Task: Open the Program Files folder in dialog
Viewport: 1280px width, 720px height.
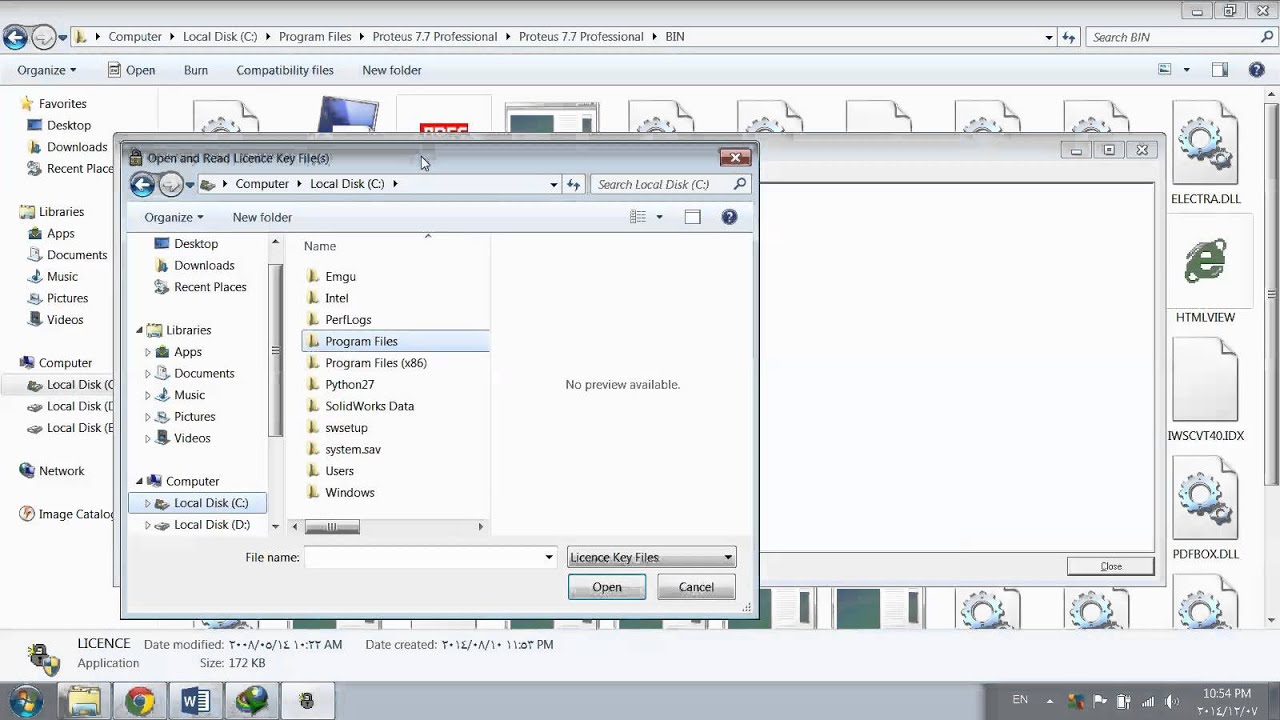Action: pyautogui.click(x=395, y=341)
